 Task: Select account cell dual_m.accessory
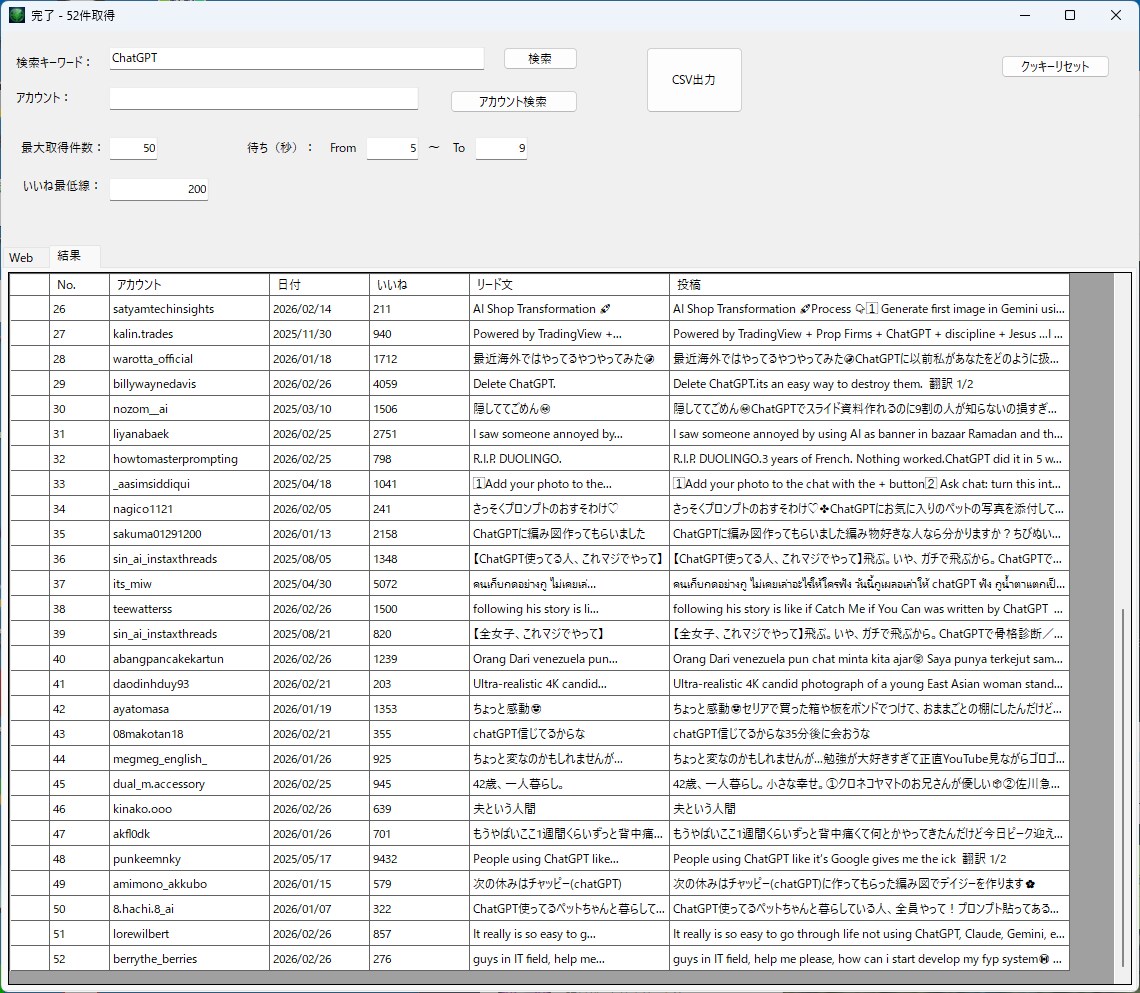coord(189,784)
